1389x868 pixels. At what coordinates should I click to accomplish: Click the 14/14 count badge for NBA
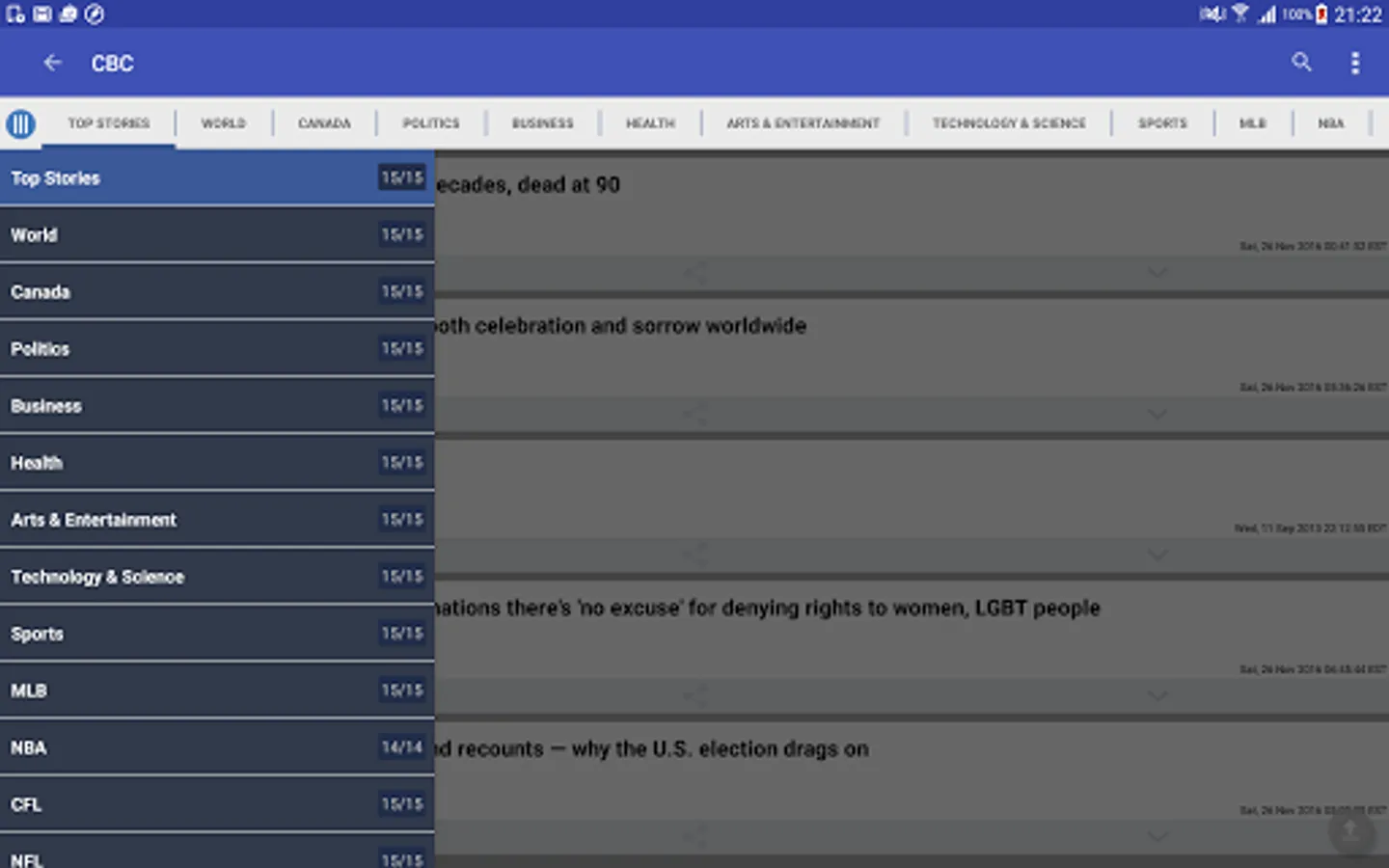402,747
